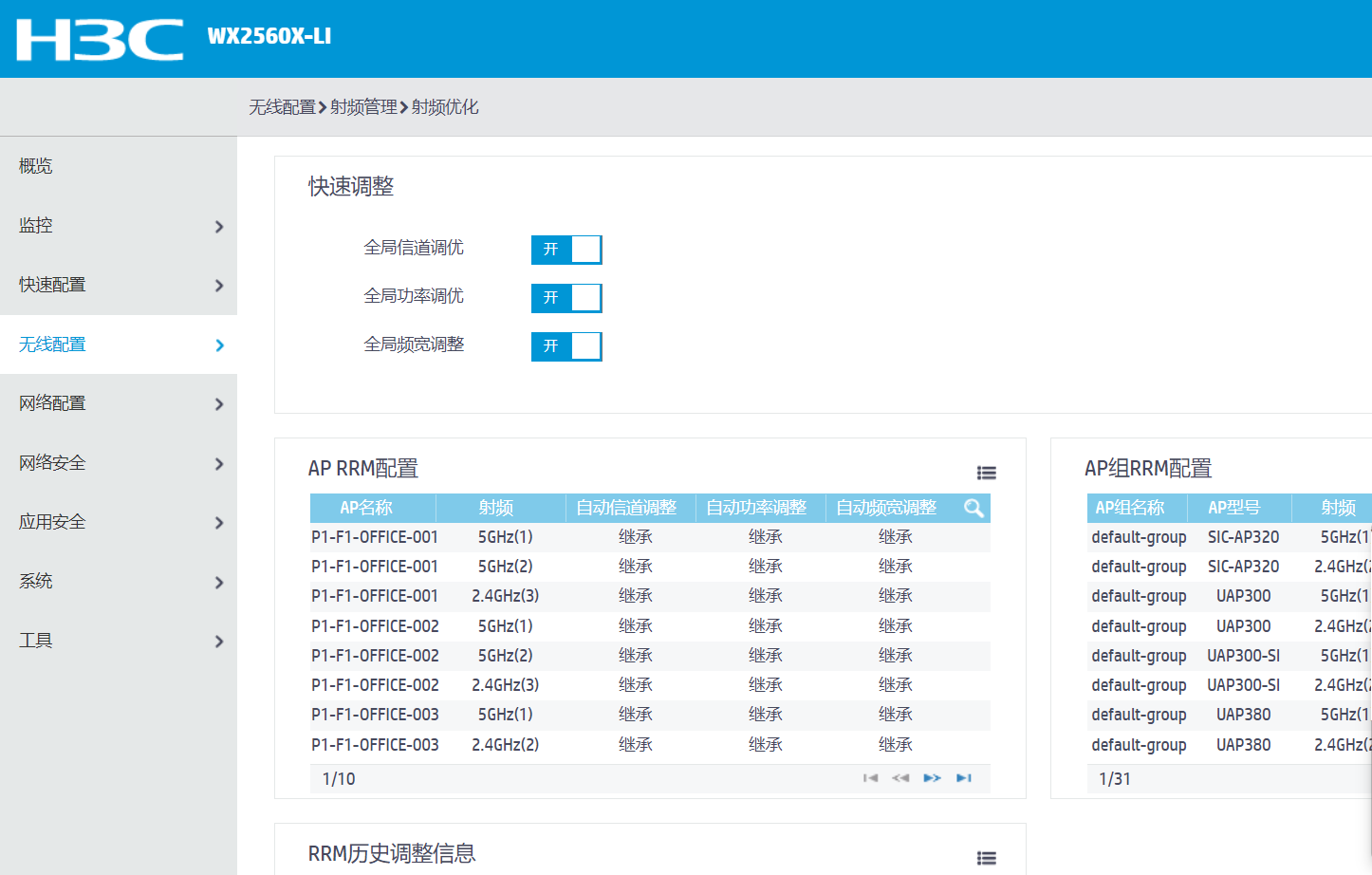The image size is (1372, 875).
Task: Expand the 系统 sidebar section
Action: pos(118,582)
